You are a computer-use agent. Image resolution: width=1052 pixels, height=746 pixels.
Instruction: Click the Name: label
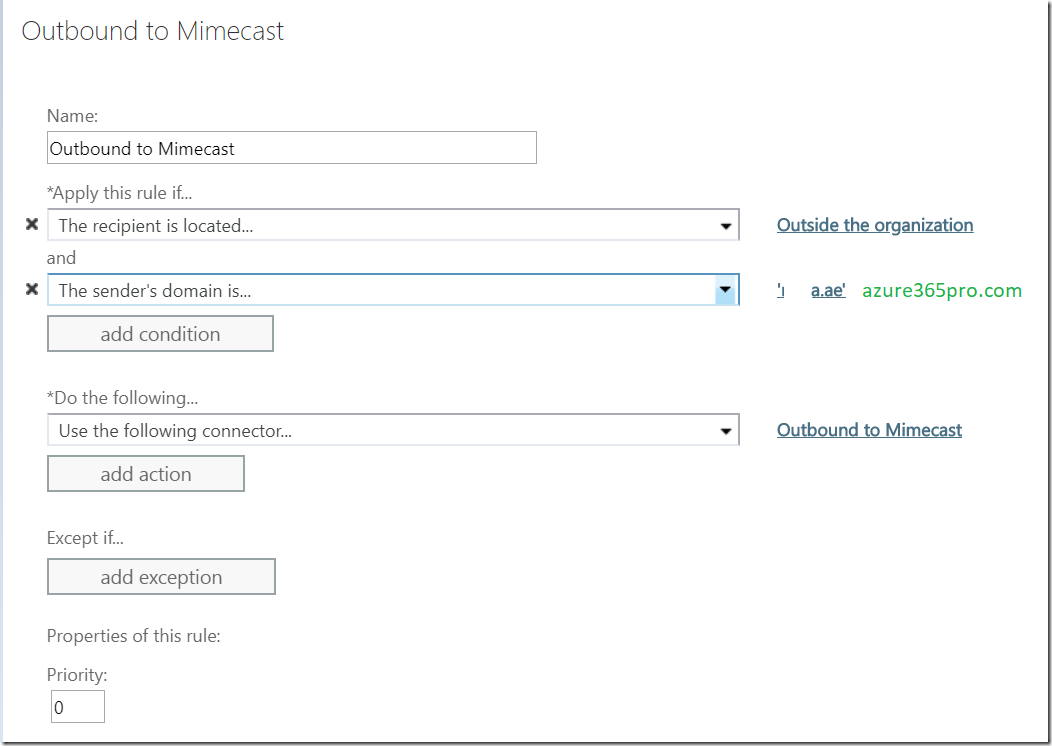[72, 116]
